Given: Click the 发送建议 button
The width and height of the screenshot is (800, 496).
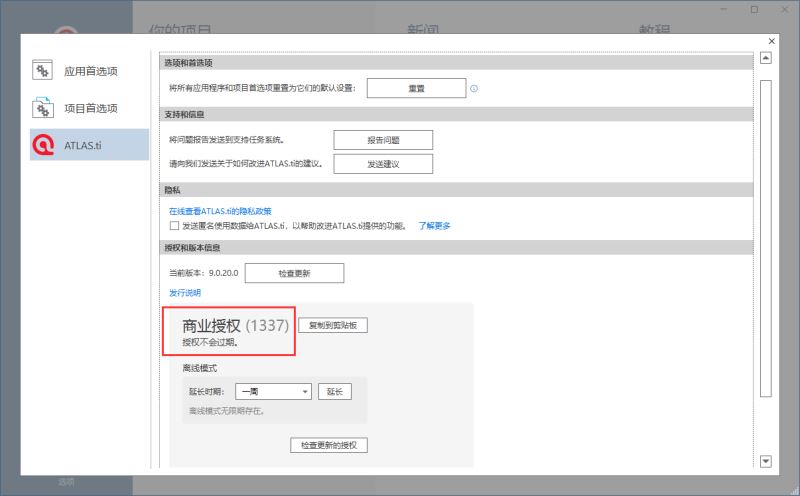Looking at the screenshot, I should coord(383,164).
